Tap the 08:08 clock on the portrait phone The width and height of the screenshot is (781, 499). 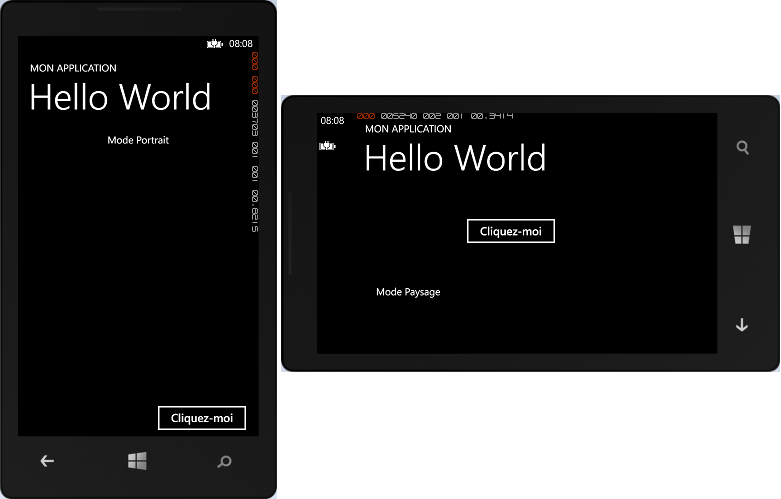point(240,44)
